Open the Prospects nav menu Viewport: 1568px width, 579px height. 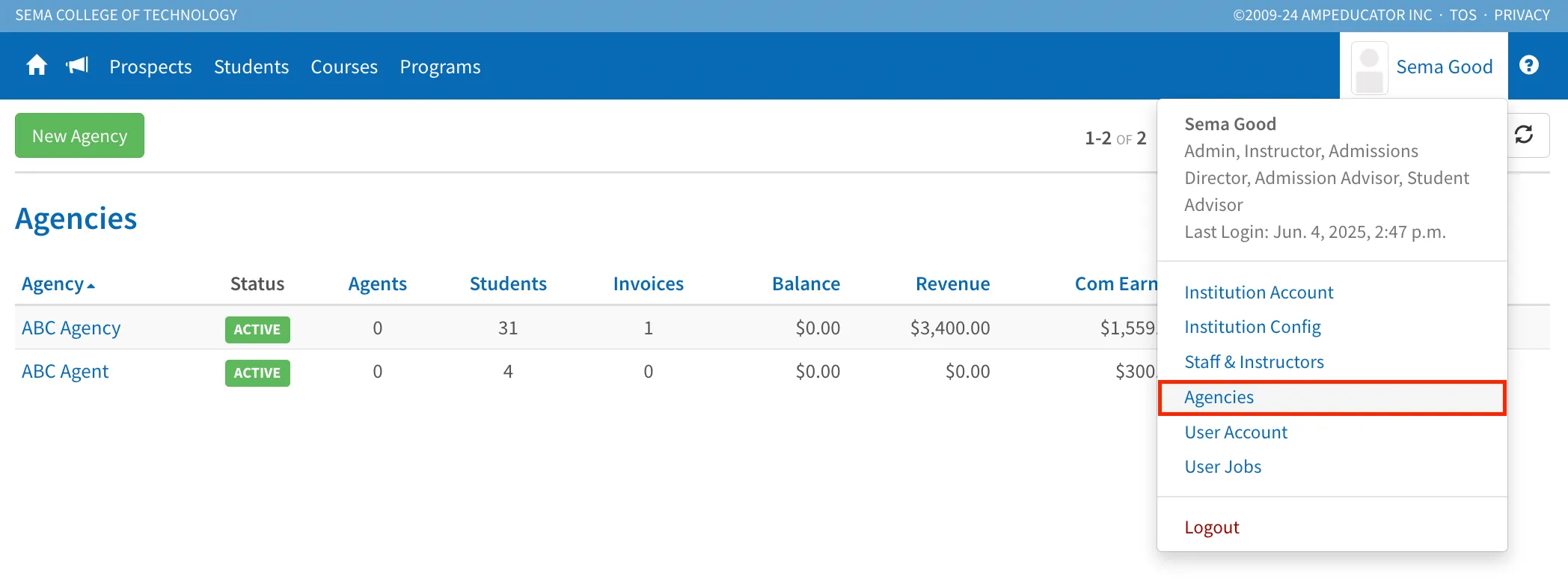150,67
